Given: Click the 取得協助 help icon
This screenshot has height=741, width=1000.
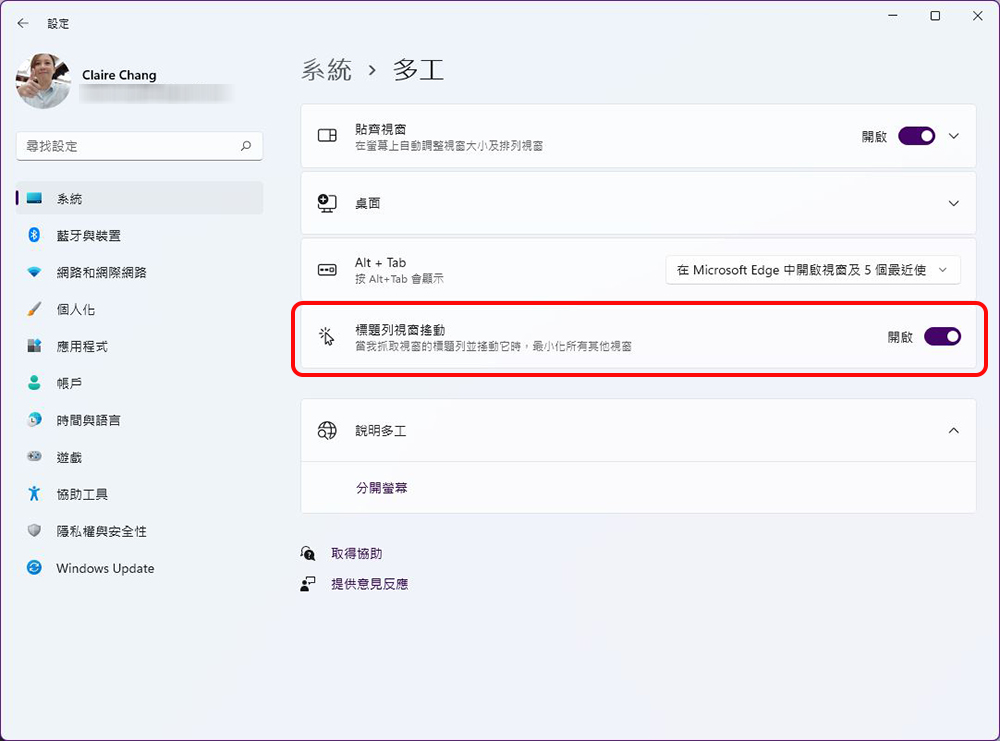Looking at the screenshot, I should pos(308,554).
